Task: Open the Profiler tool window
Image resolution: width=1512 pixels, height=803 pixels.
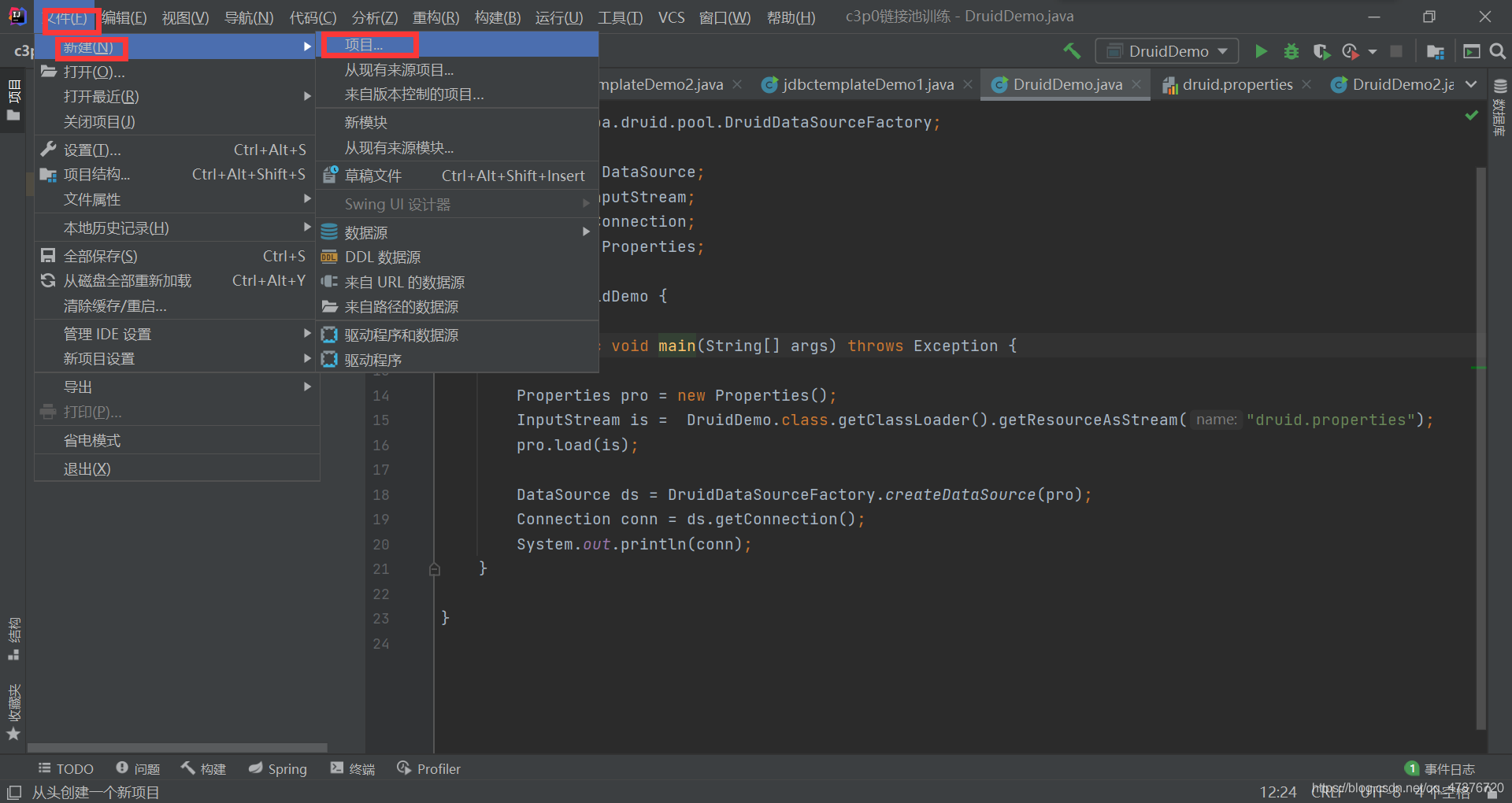Action: 429,769
